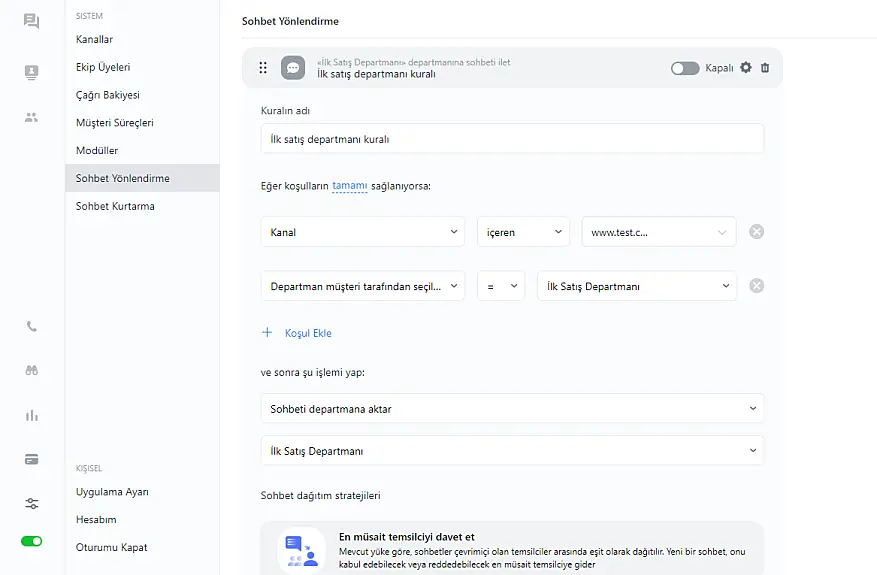Click the Kuralın adı text field
Screen dimensions: 877x575
pyautogui.click(x=512, y=139)
